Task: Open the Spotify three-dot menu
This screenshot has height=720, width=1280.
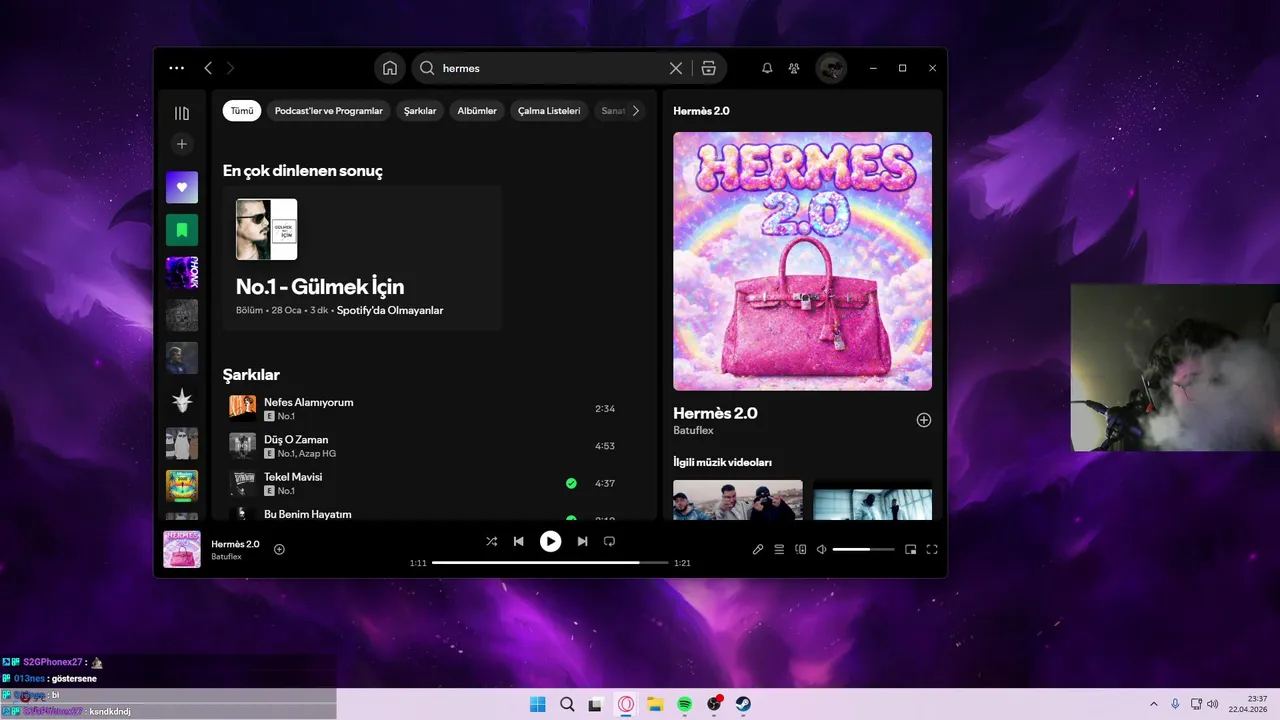Action: pyautogui.click(x=177, y=68)
